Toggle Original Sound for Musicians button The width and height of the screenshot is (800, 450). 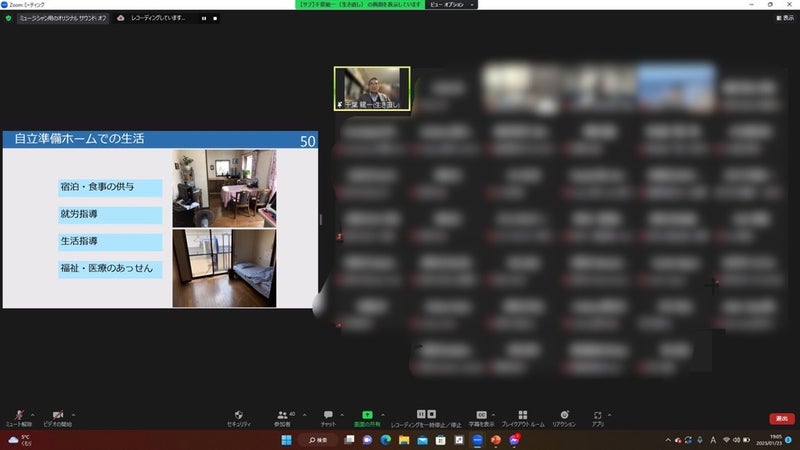[63, 18]
